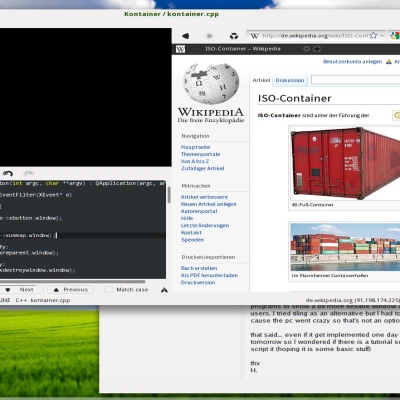This screenshot has height=400, width=400.
Task: Switch to the Artikel tab
Action: click(261, 80)
